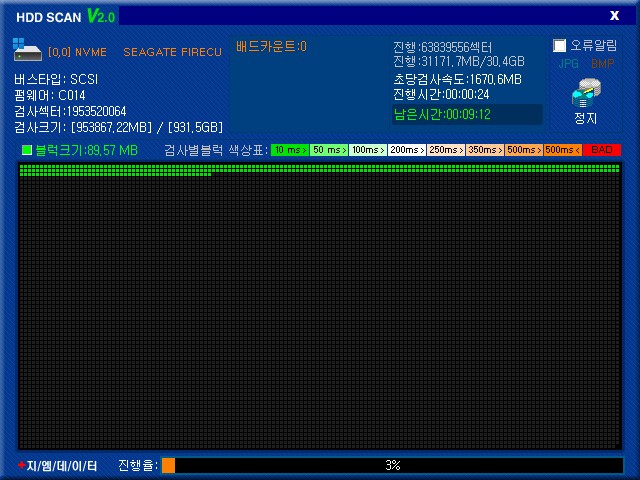Click the 10 ms green legend swatch
The width and height of the screenshot is (640, 480).
tap(290, 150)
